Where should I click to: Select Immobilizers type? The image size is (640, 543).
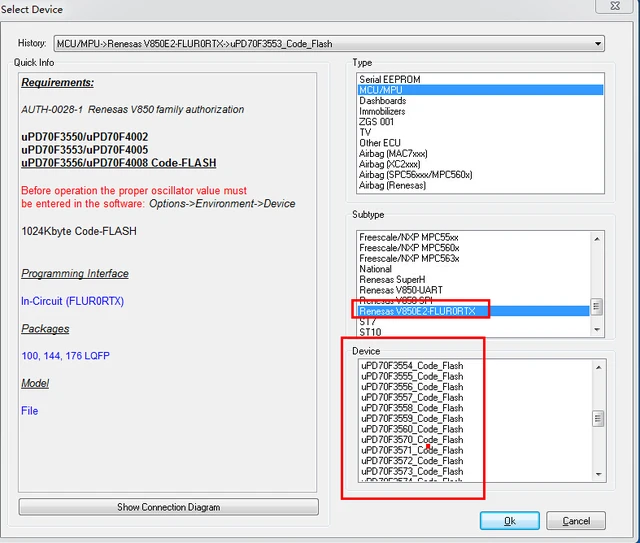coord(480,111)
